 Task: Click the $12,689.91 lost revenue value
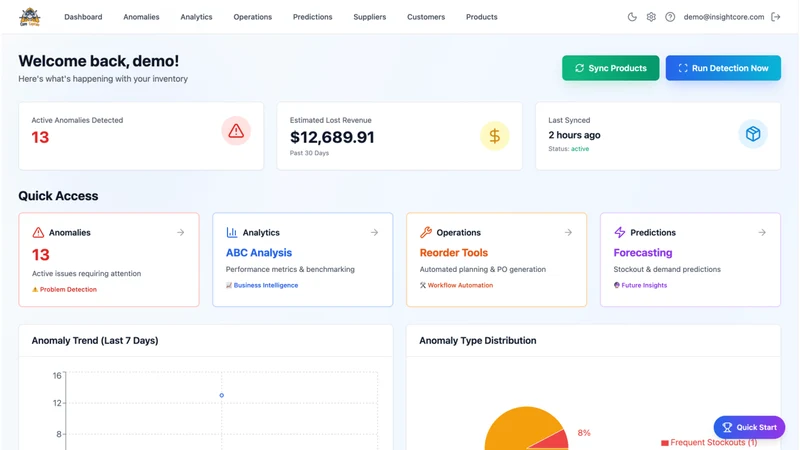(332, 137)
